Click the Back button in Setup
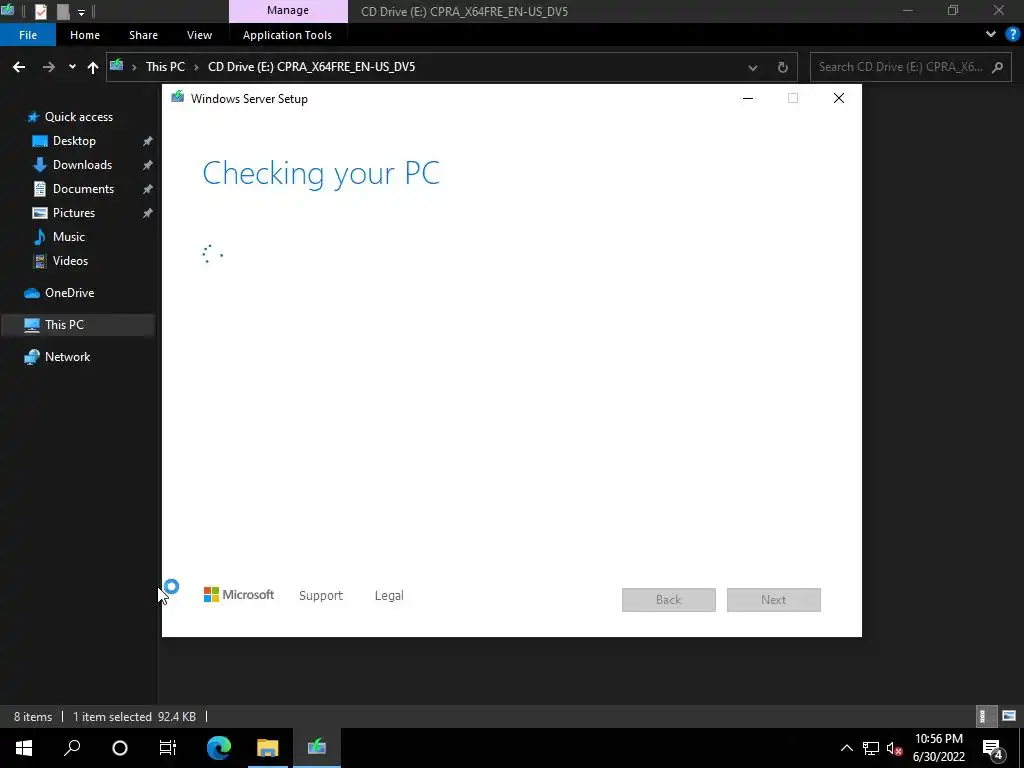 pyautogui.click(x=669, y=600)
